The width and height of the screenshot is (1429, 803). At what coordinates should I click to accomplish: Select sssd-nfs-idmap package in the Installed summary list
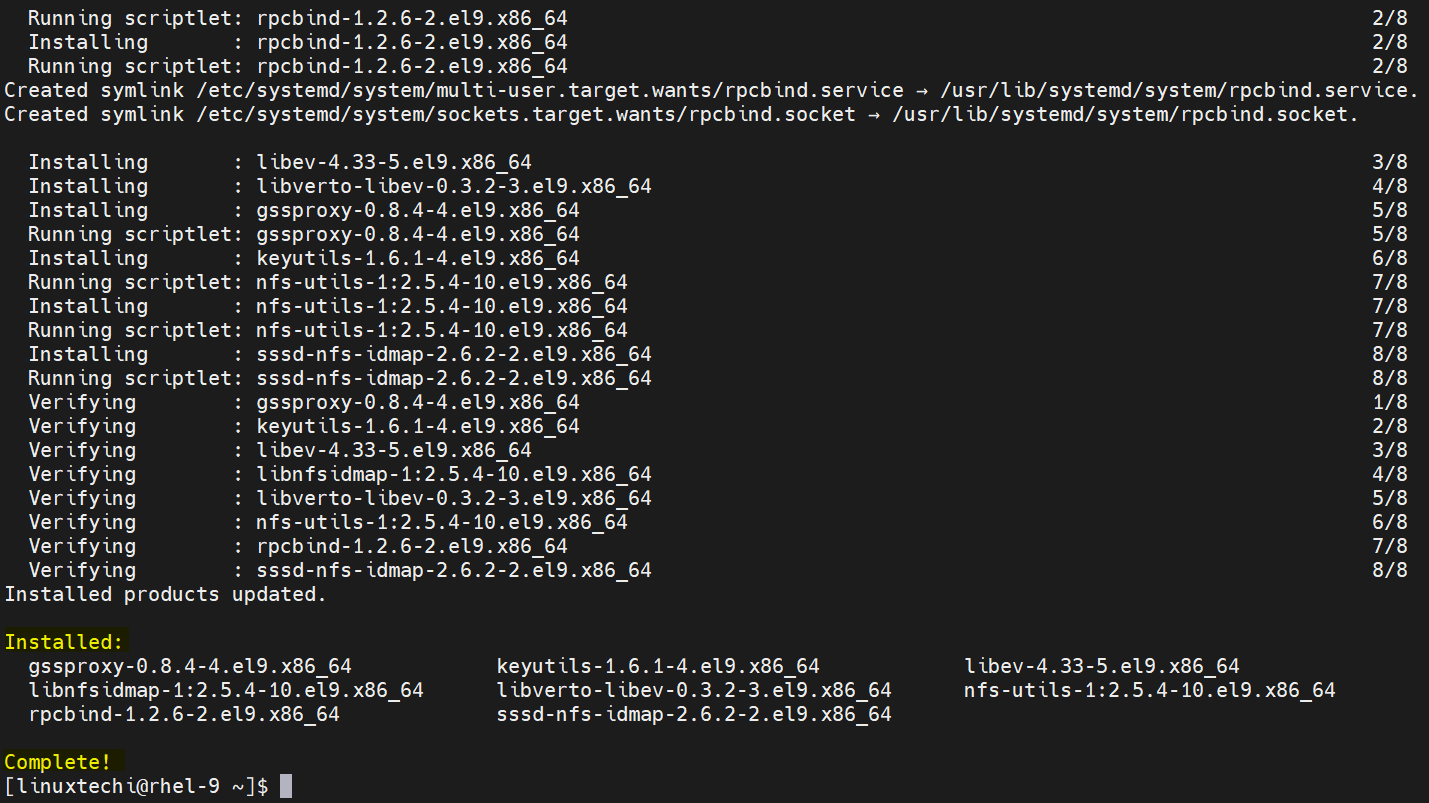pyautogui.click(x=694, y=714)
